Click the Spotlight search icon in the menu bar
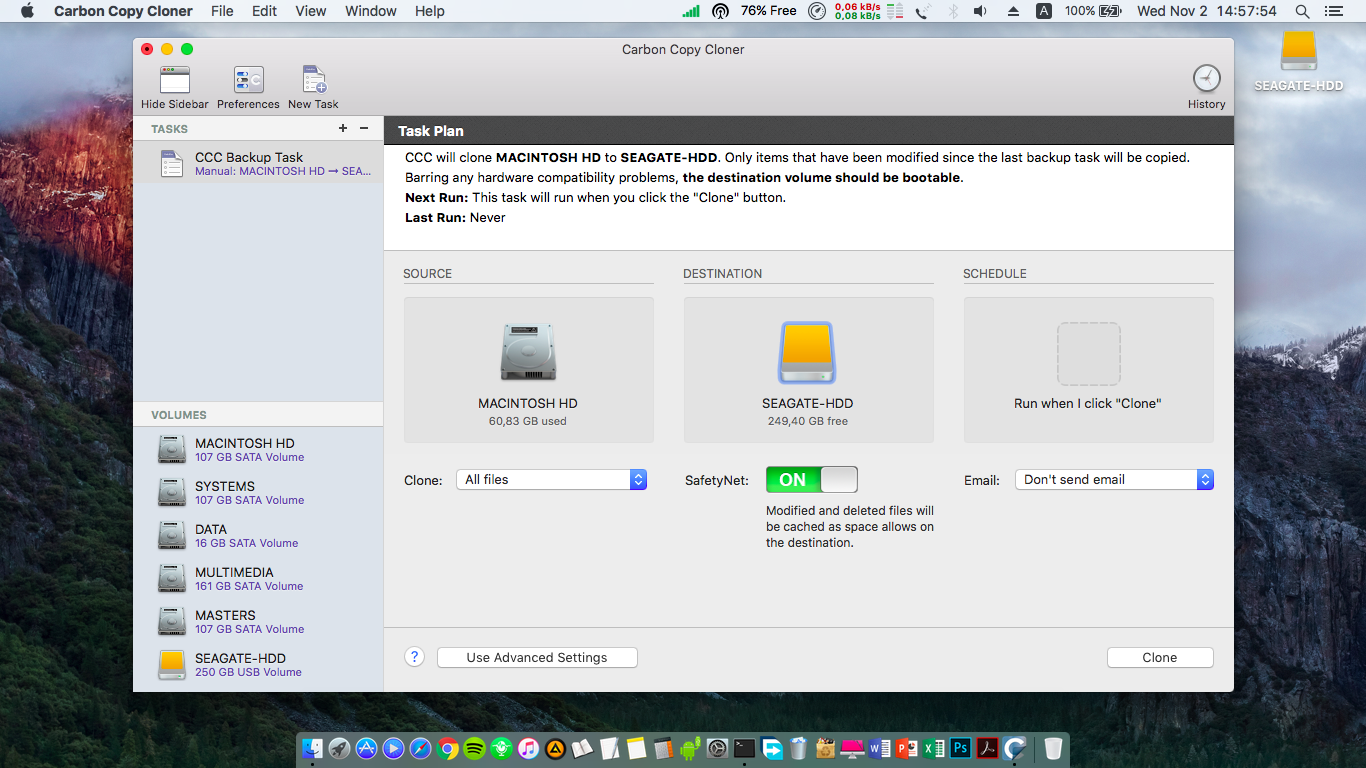This screenshot has height=768, width=1366. 1302,11
